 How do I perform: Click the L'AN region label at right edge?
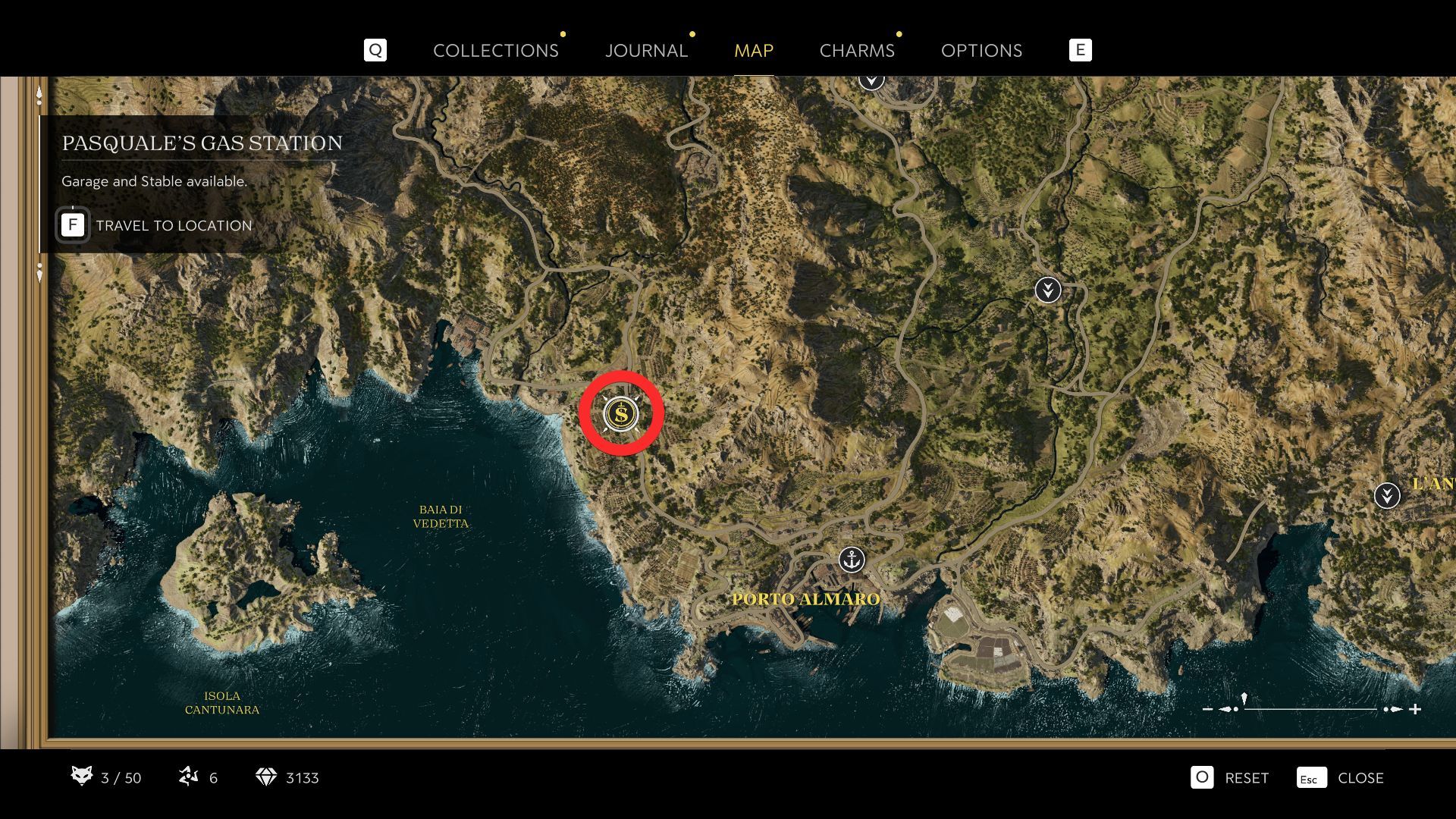[x=1433, y=484]
